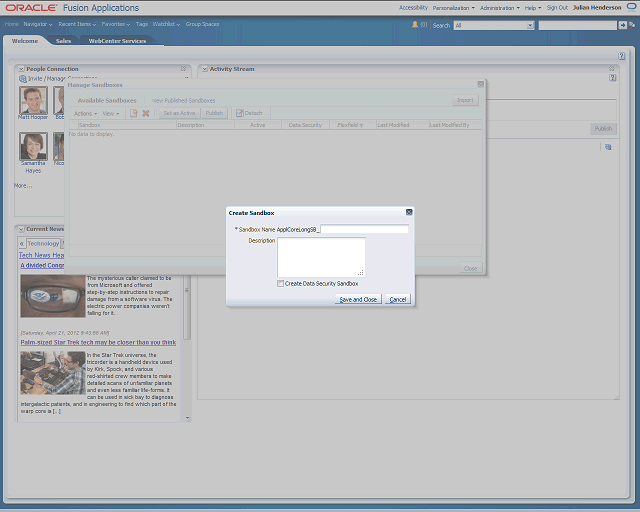Image resolution: width=640 pixels, height=512 pixels.
Task: Cancel the Create Sandbox dialog
Action: coord(398,299)
